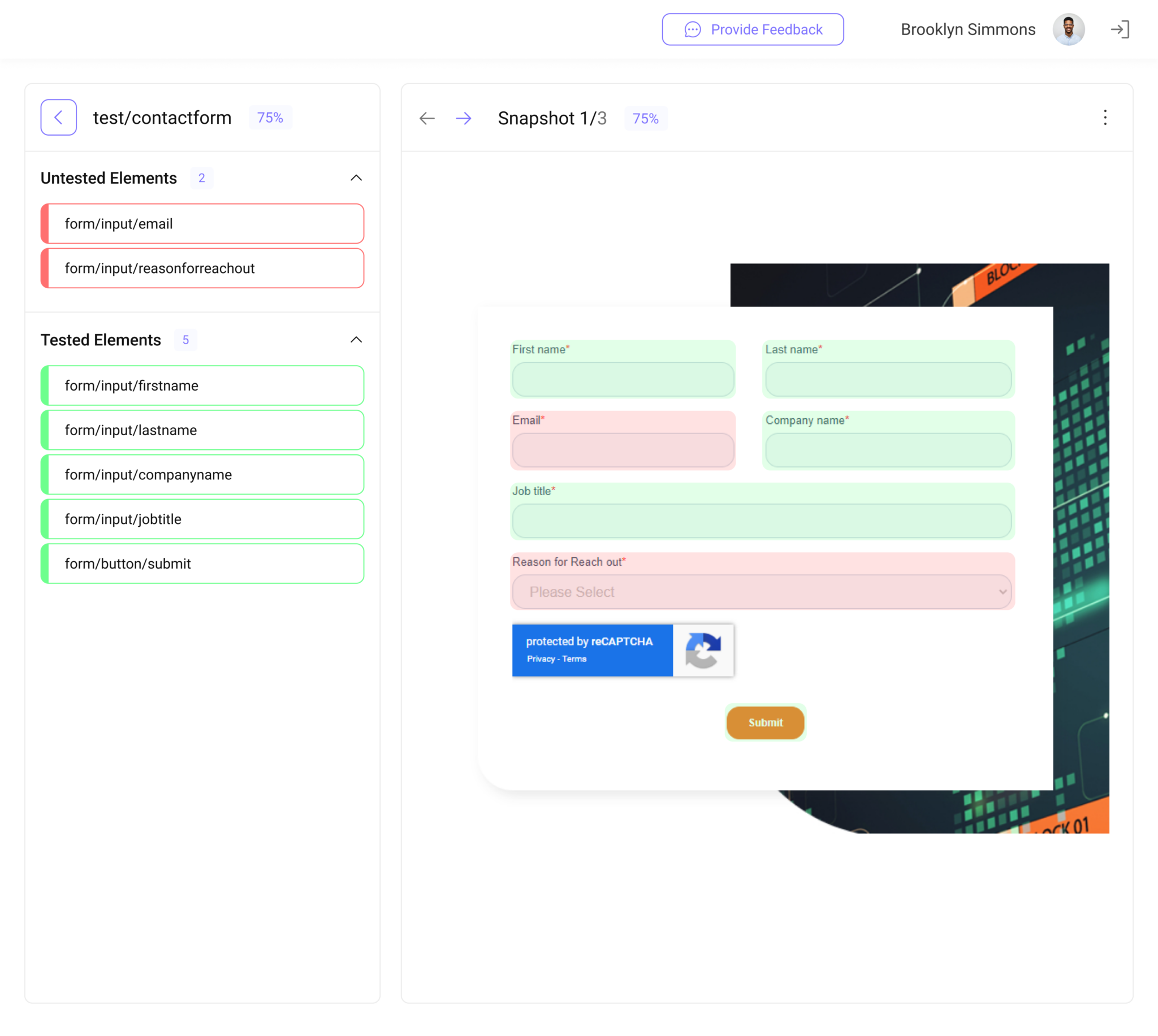Go to the next snapshot arrow
This screenshot has width=1158, height=1036.
pos(464,118)
